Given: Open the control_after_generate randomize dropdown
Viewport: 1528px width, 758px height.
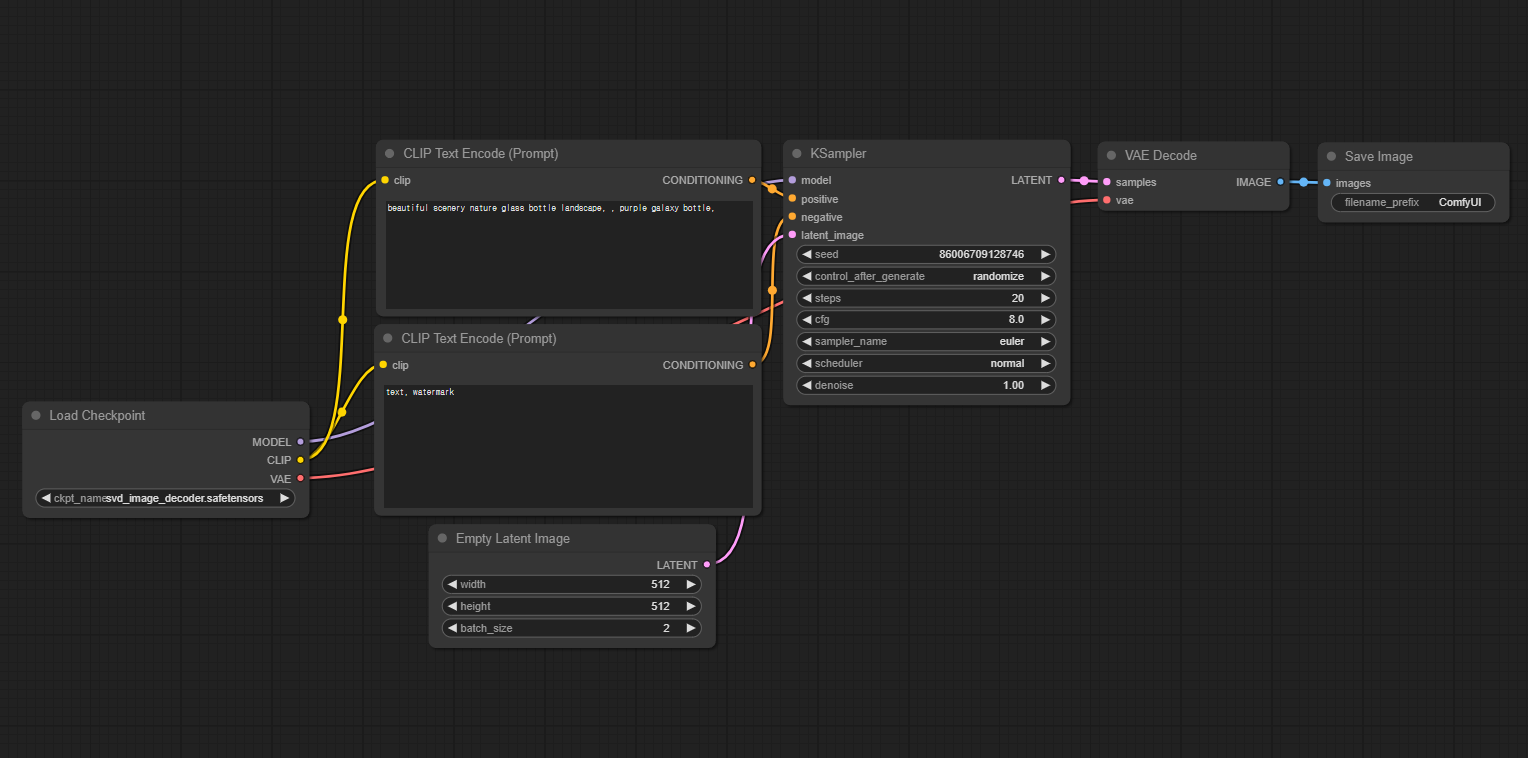Looking at the screenshot, I should (x=926, y=276).
